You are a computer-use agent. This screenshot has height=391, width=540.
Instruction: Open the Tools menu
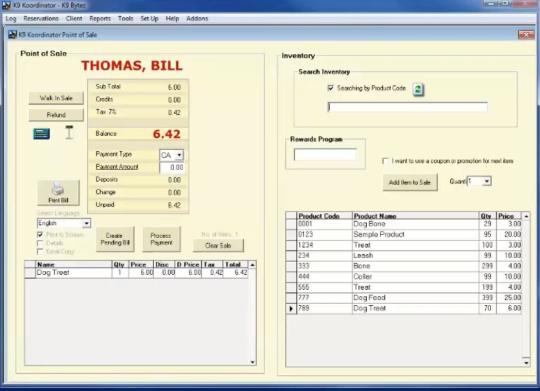coord(125,19)
